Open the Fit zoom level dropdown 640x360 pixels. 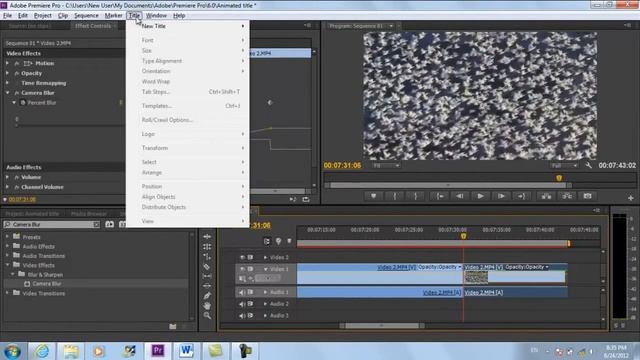tap(386, 166)
